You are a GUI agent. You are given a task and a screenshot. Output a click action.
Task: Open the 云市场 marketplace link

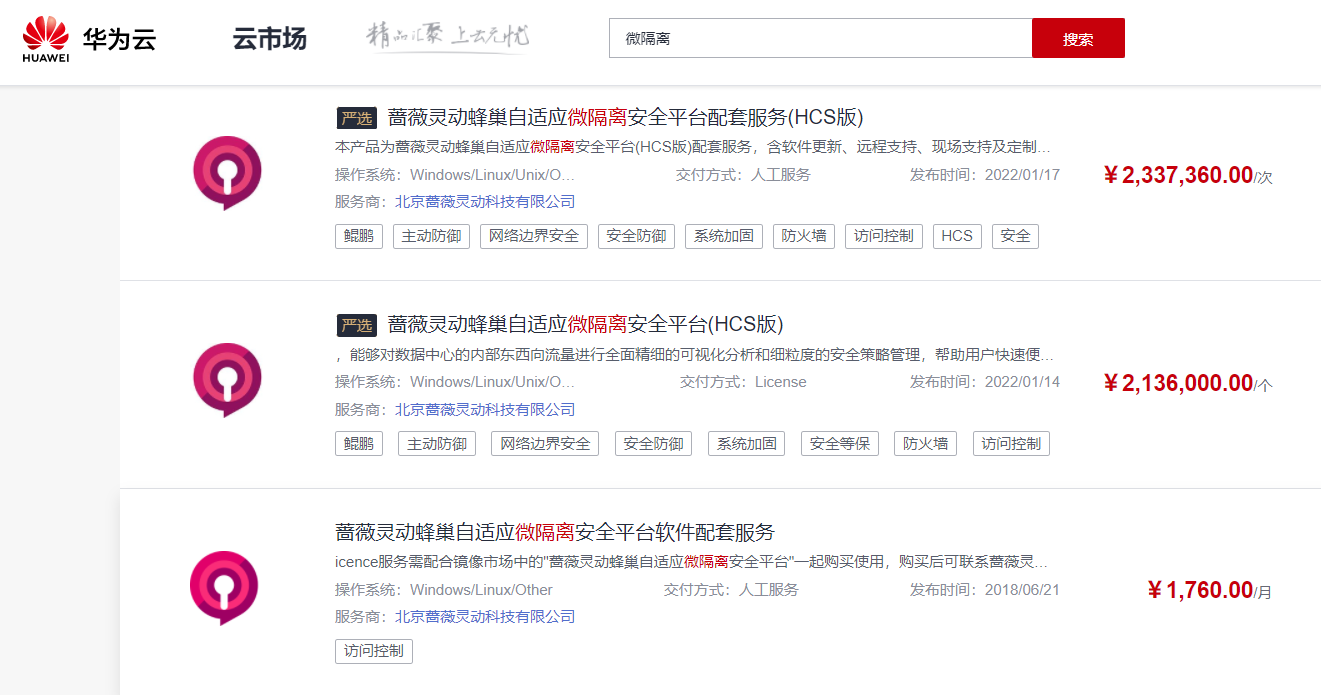(x=269, y=39)
